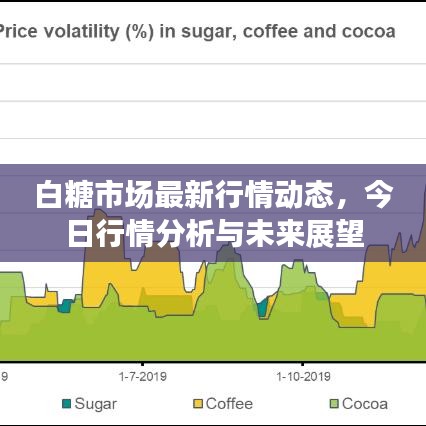Select the Sugar legend label

(95, 404)
